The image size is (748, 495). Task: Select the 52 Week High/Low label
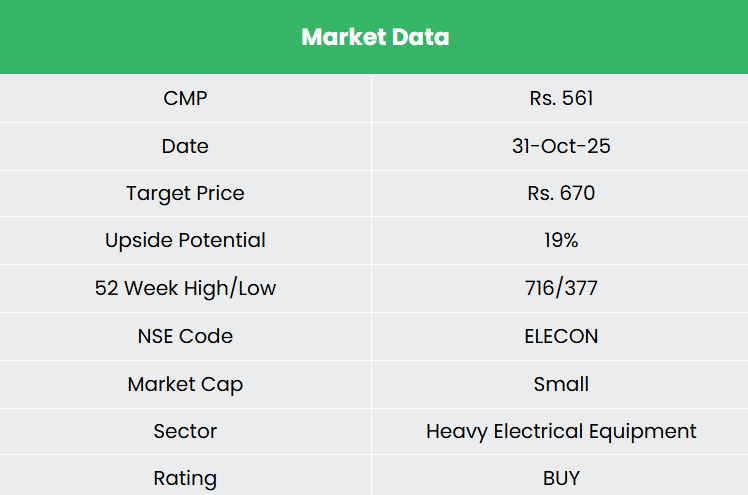[185, 288]
